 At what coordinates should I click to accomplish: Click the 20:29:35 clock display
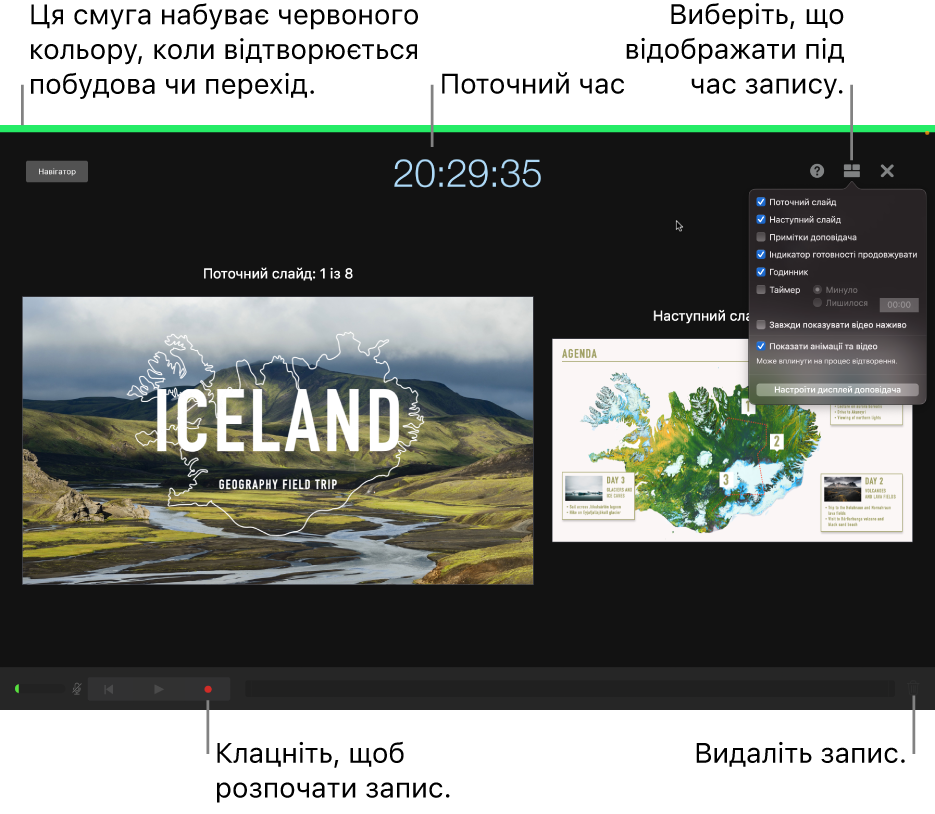point(467,174)
